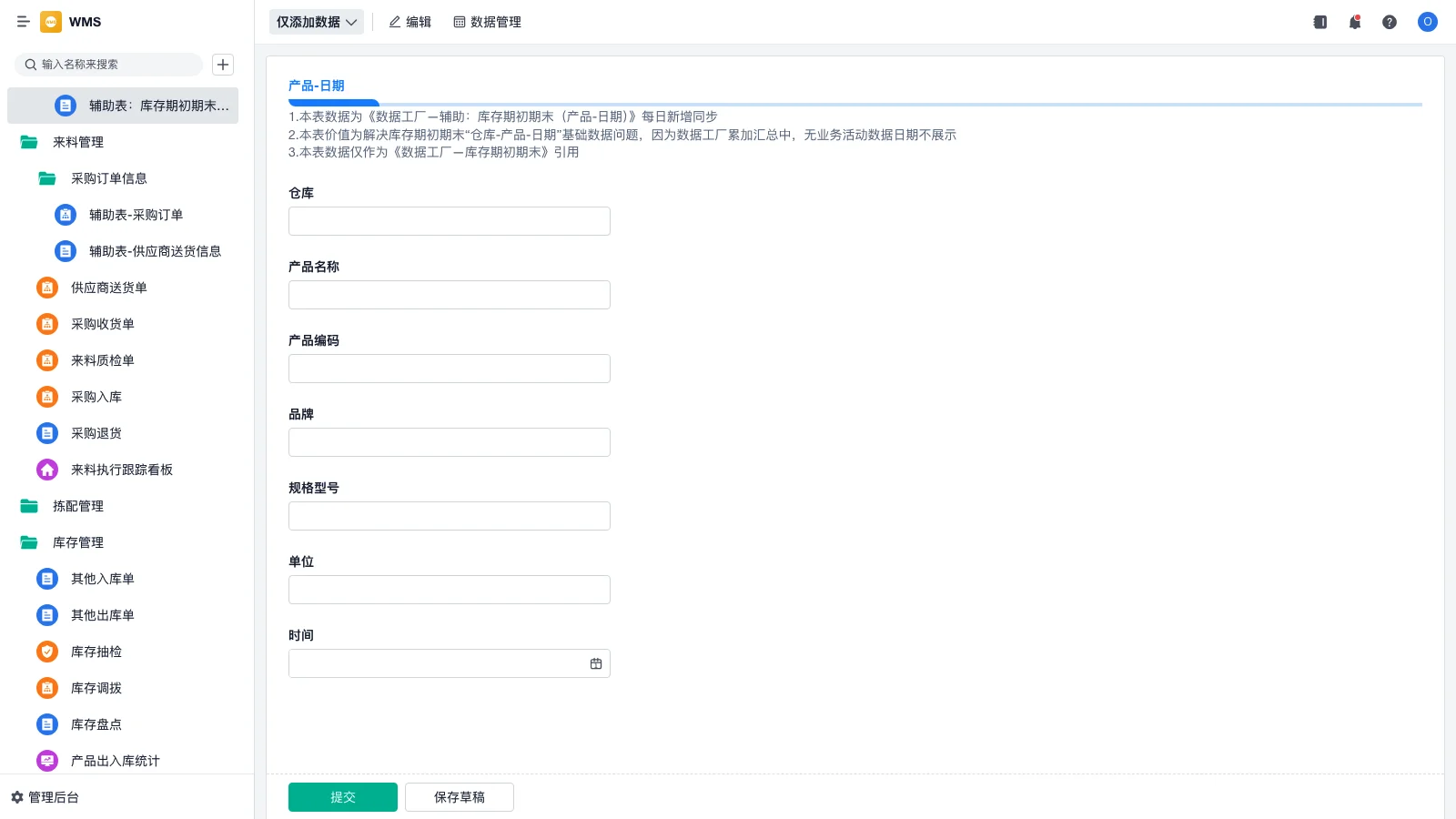Open the user avatar menu
The image size is (1456, 819).
(1428, 22)
